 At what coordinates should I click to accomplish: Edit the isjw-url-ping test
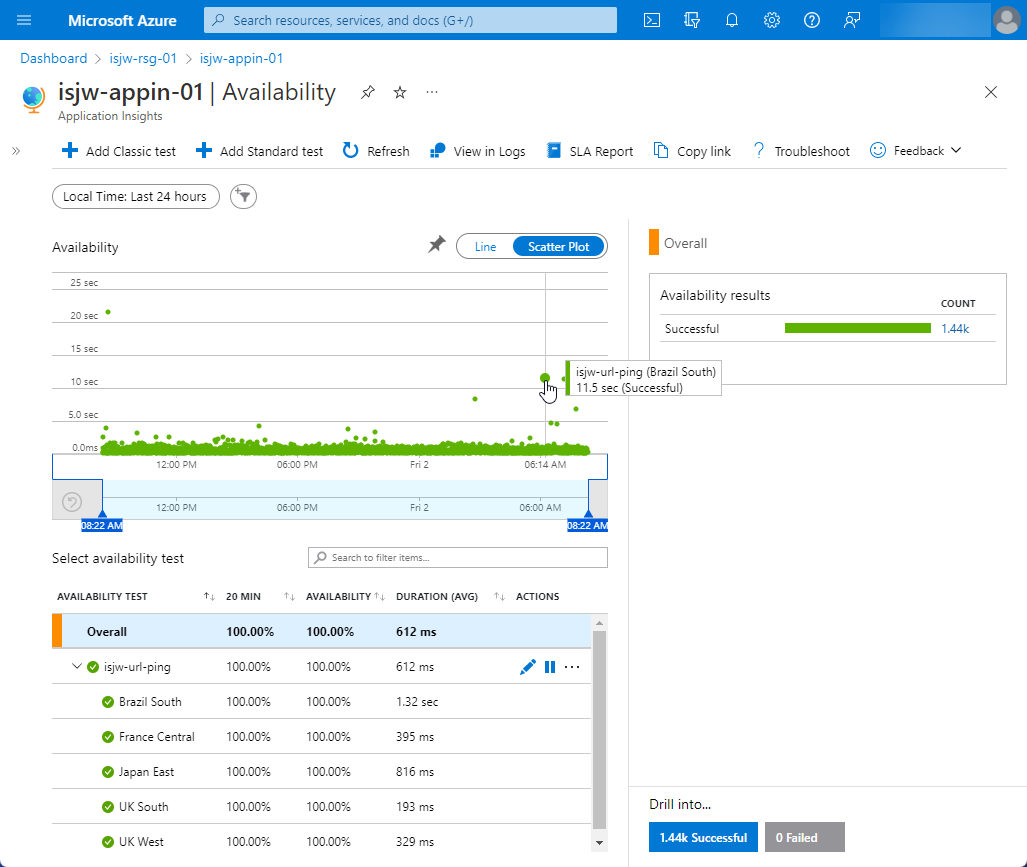tap(527, 667)
